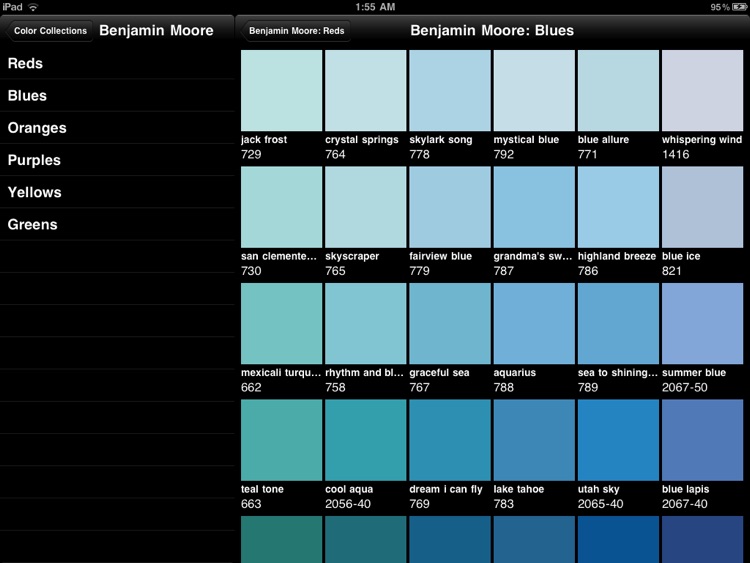Pick the aquarius 788 swatch
The height and width of the screenshot is (563, 750).
point(534,323)
